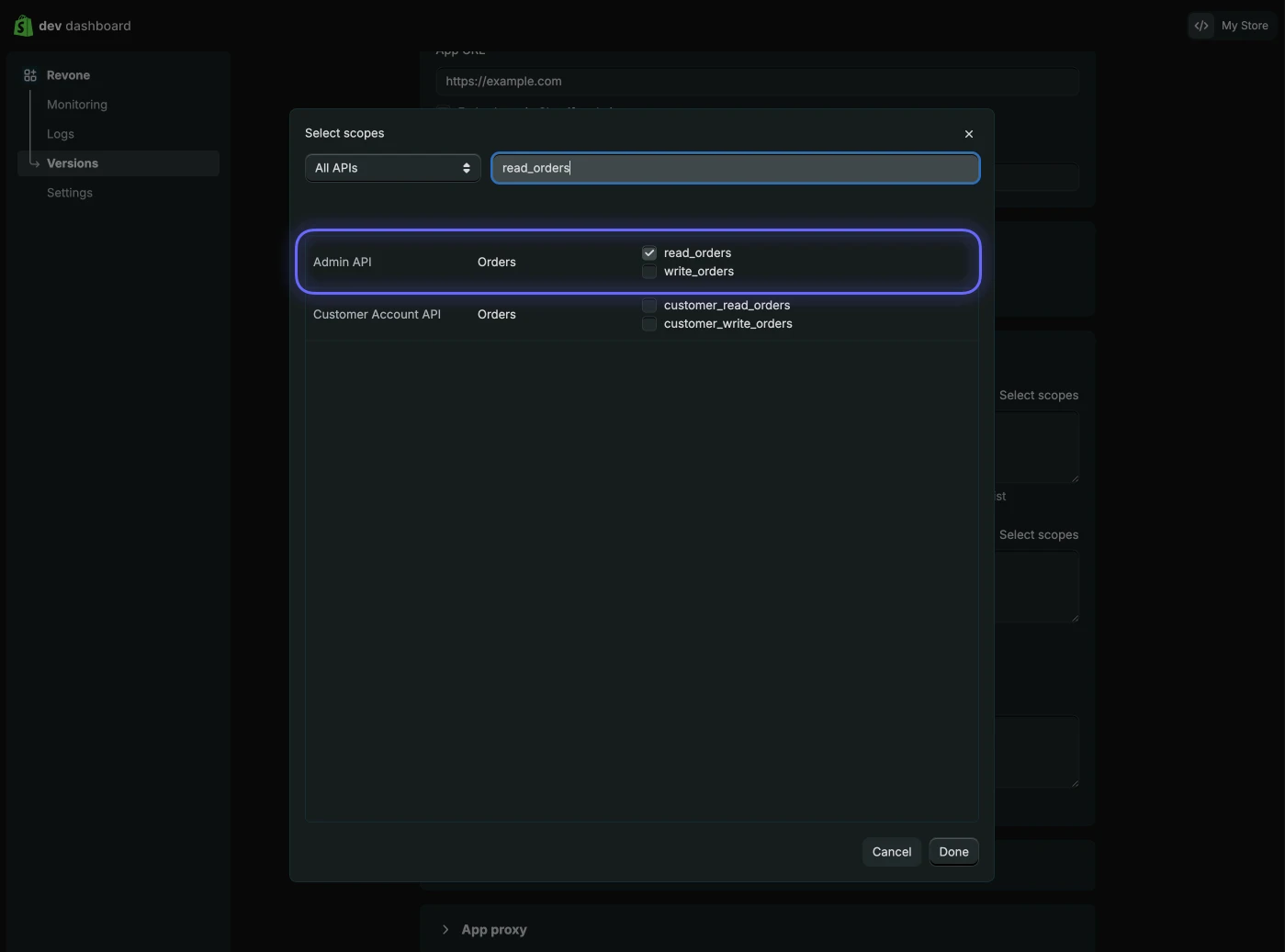Click Orders in the Admin API row
Image resolution: width=1285 pixels, height=952 pixels.
pos(497,262)
